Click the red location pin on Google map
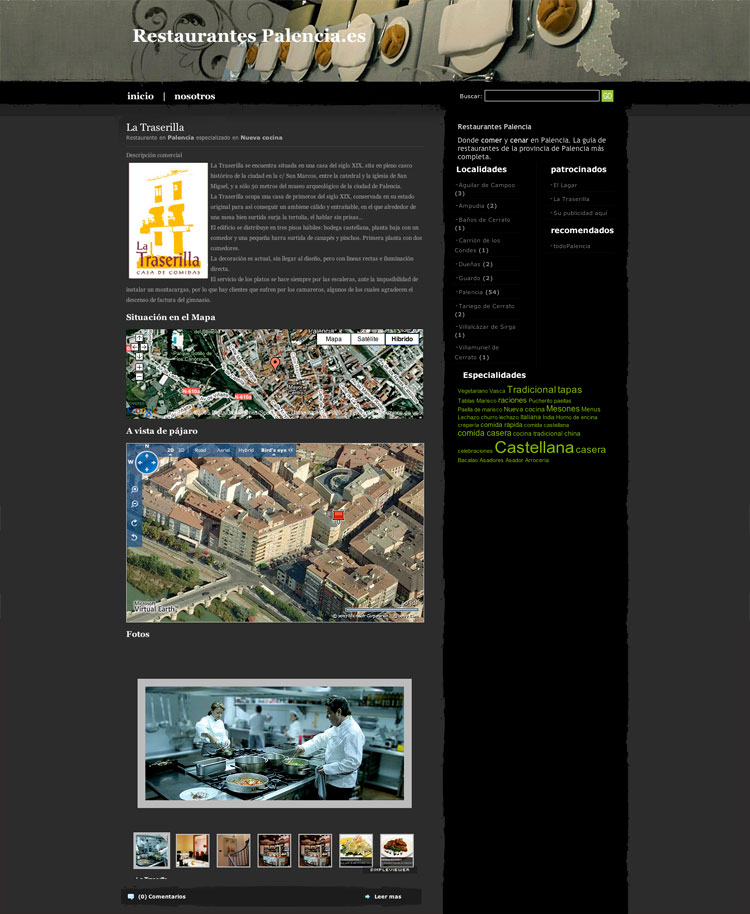750x914 pixels. click(x=275, y=364)
